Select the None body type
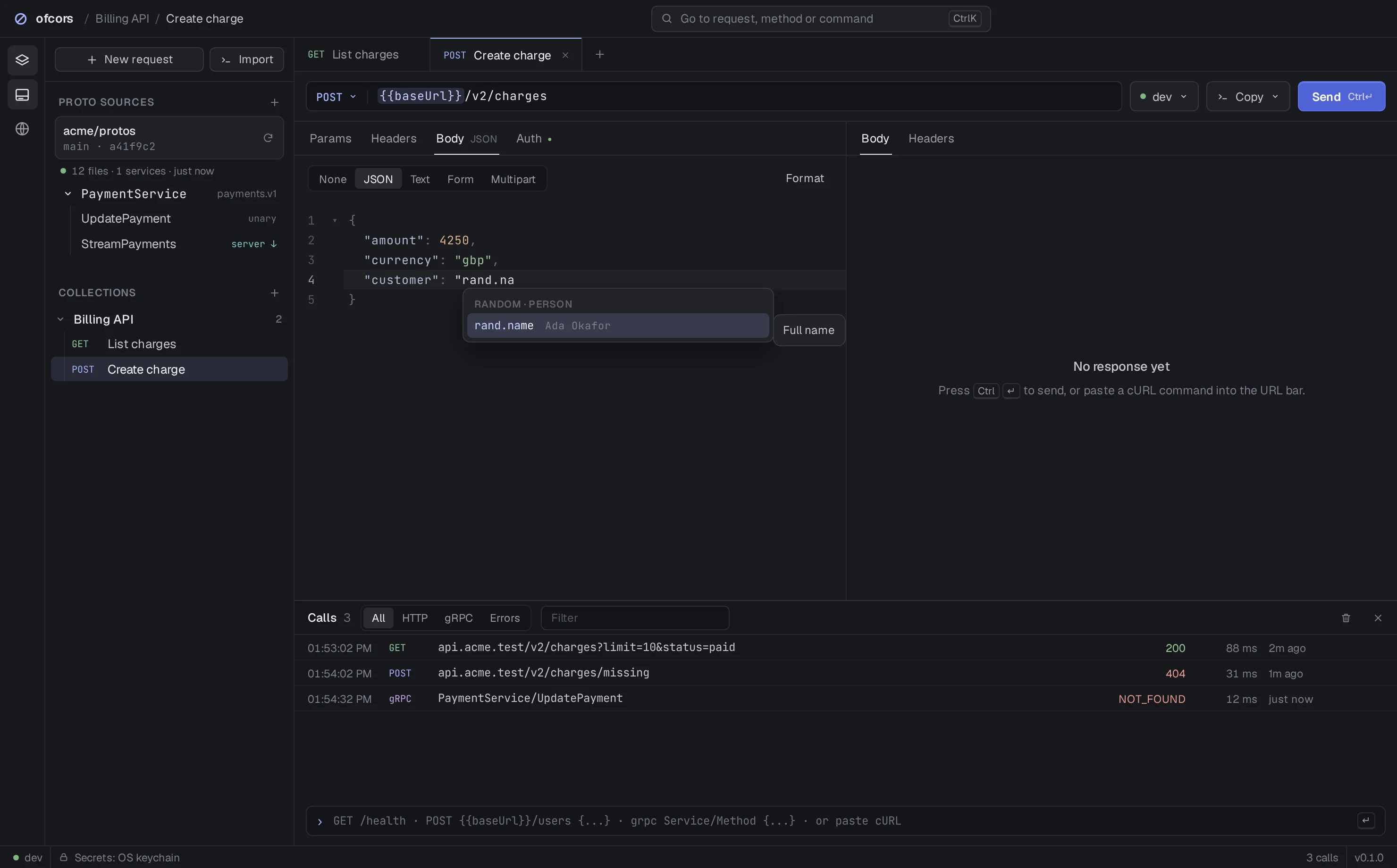The height and width of the screenshot is (868, 1397). click(333, 179)
